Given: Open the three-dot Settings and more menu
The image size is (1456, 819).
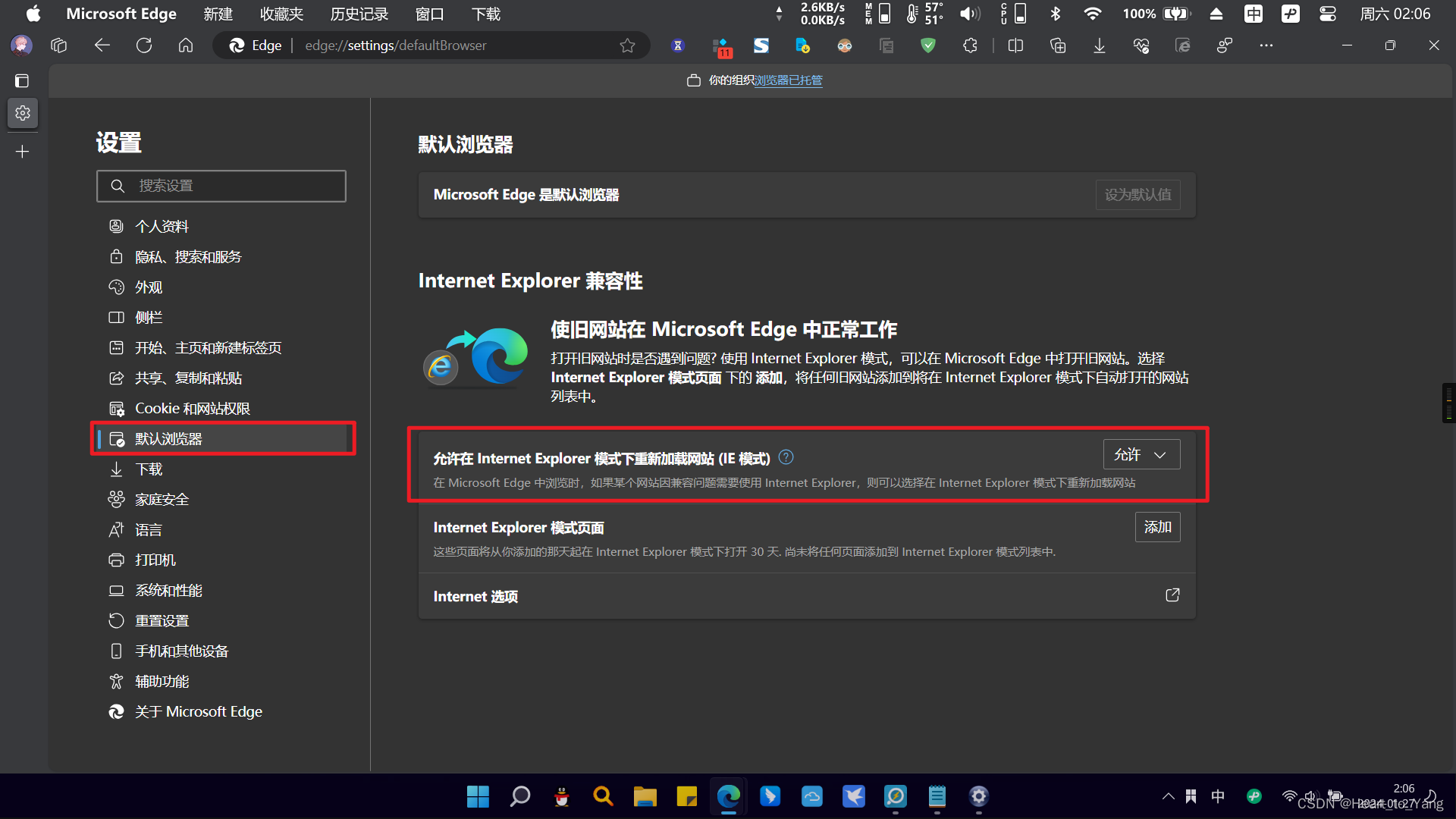Looking at the screenshot, I should coord(1266,45).
